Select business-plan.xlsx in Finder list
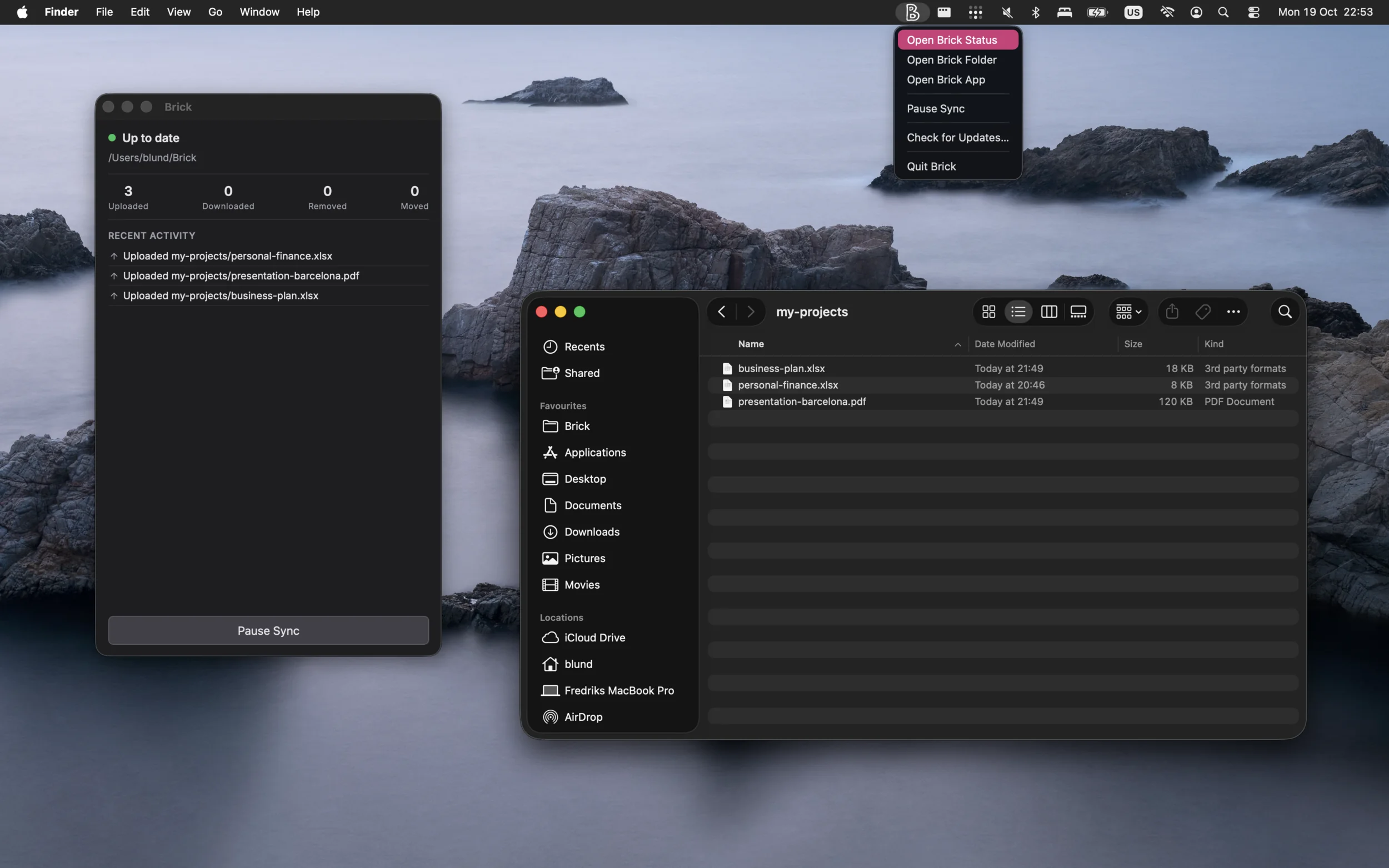This screenshot has height=868, width=1389. point(1002,369)
